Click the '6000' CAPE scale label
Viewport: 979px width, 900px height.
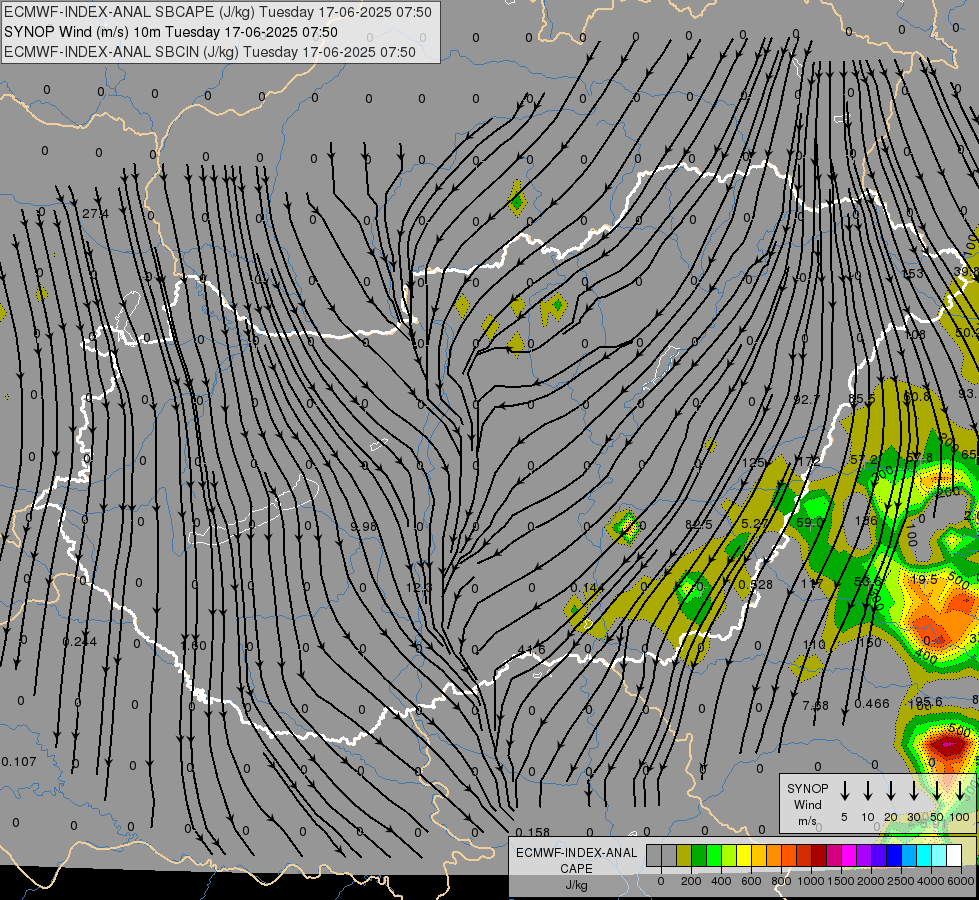point(960,881)
